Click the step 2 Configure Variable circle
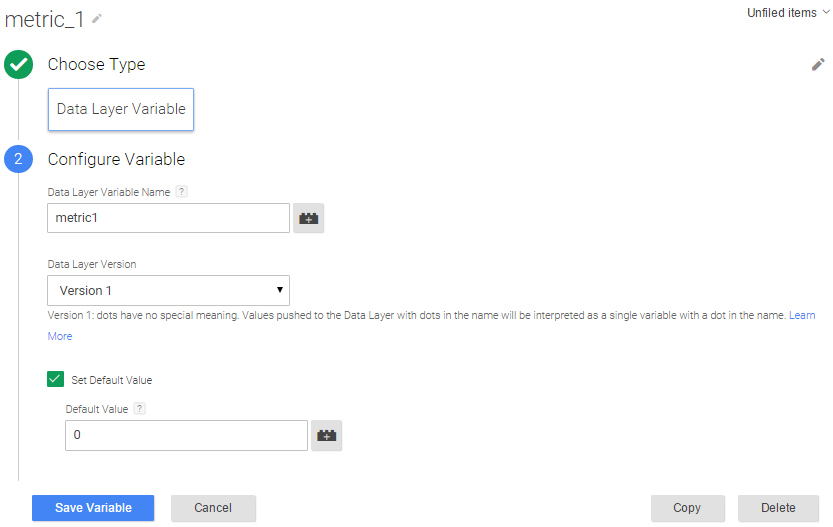This screenshot has width=833, height=527. coord(19,159)
